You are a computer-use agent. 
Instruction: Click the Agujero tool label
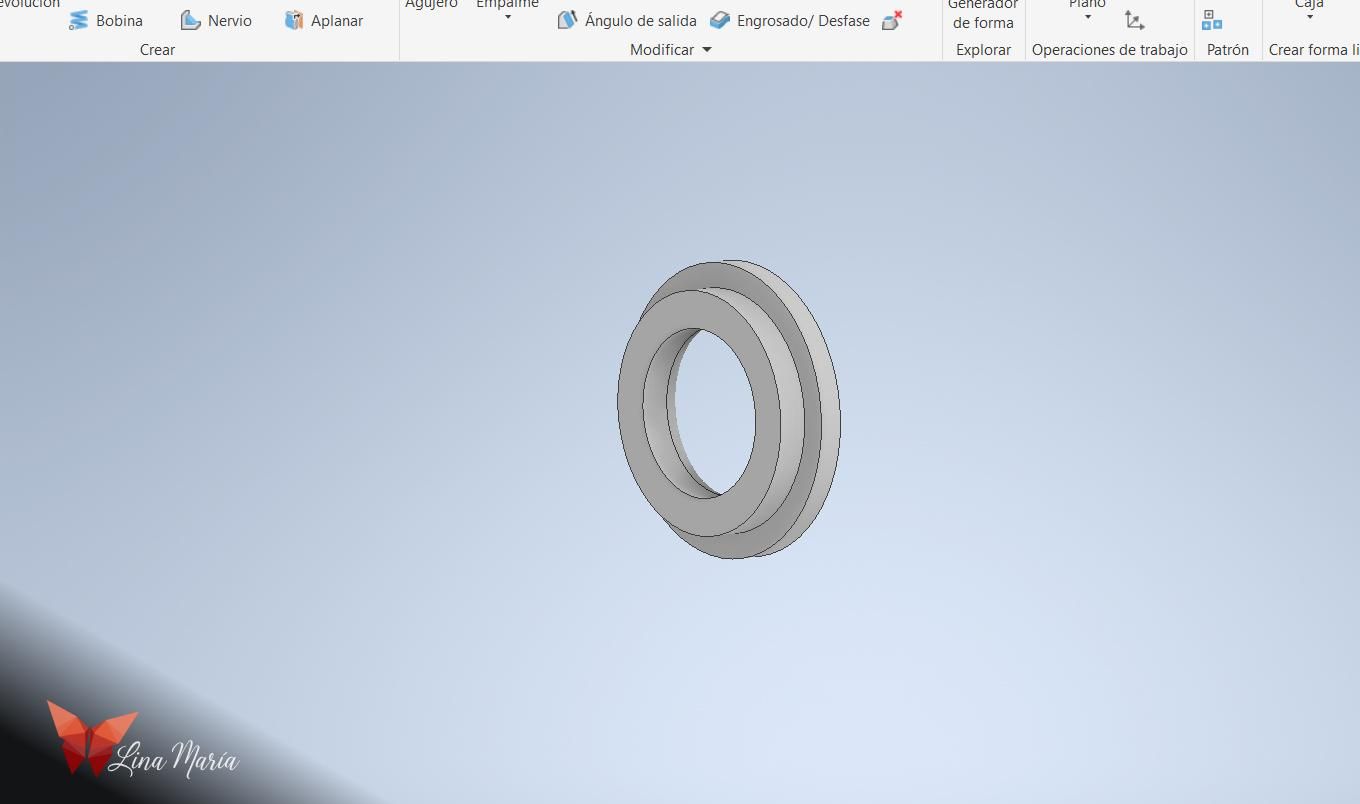pos(431,4)
